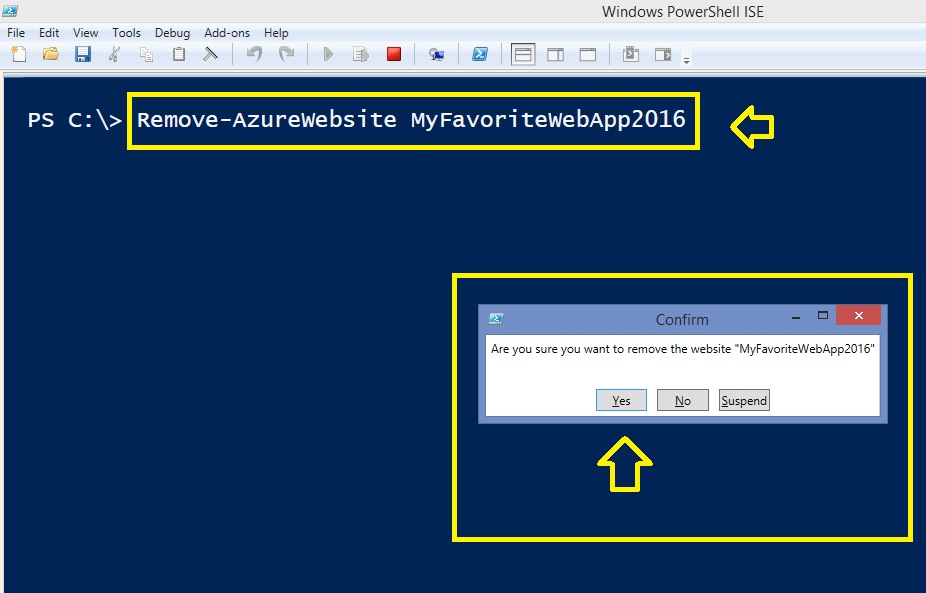Click the PowerShell ISE title bar icon
This screenshot has height=593, width=926.
(10, 10)
